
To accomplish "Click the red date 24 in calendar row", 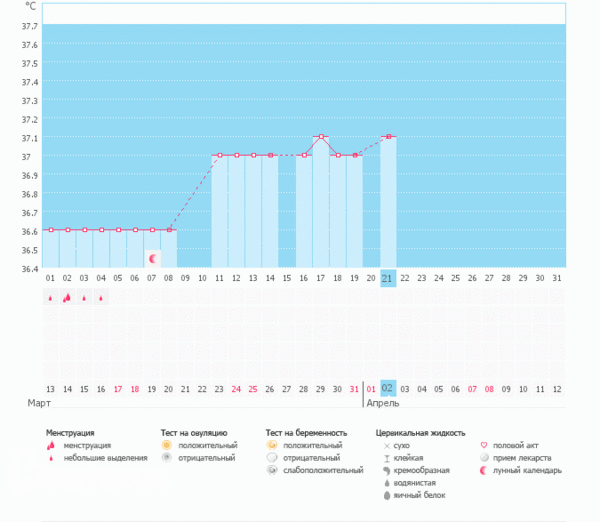I will point(236,388).
